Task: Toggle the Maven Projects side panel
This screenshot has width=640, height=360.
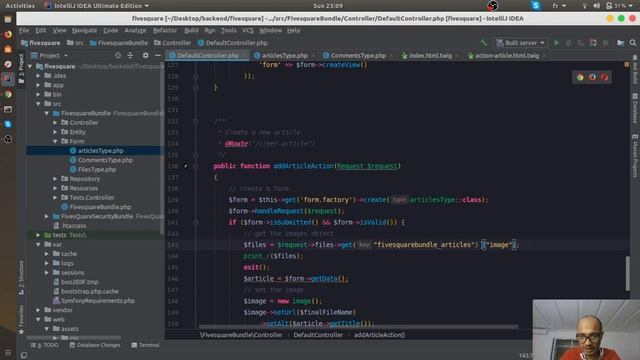Action: click(x=635, y=156)
